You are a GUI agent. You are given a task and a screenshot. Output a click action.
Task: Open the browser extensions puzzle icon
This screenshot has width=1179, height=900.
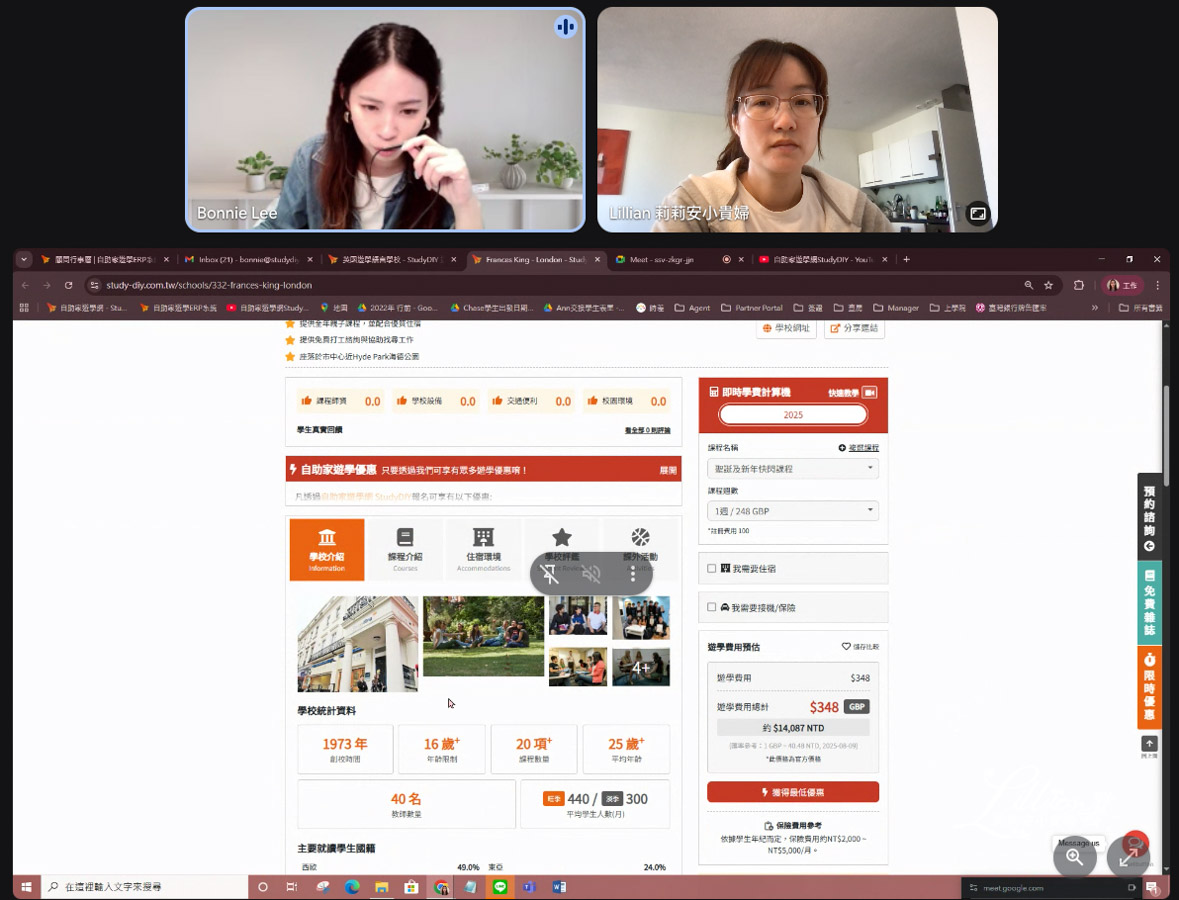[x=1079, y=285]
